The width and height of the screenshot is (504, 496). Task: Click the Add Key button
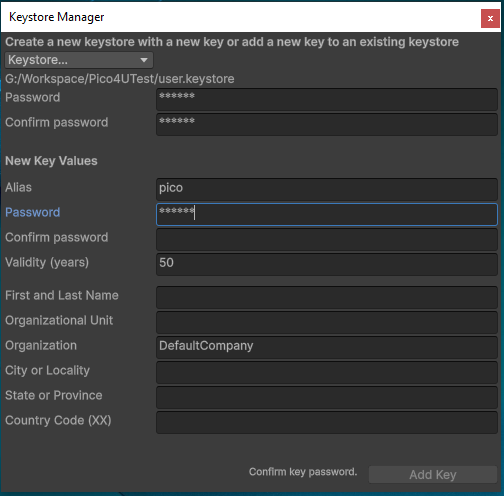(433, 474)
